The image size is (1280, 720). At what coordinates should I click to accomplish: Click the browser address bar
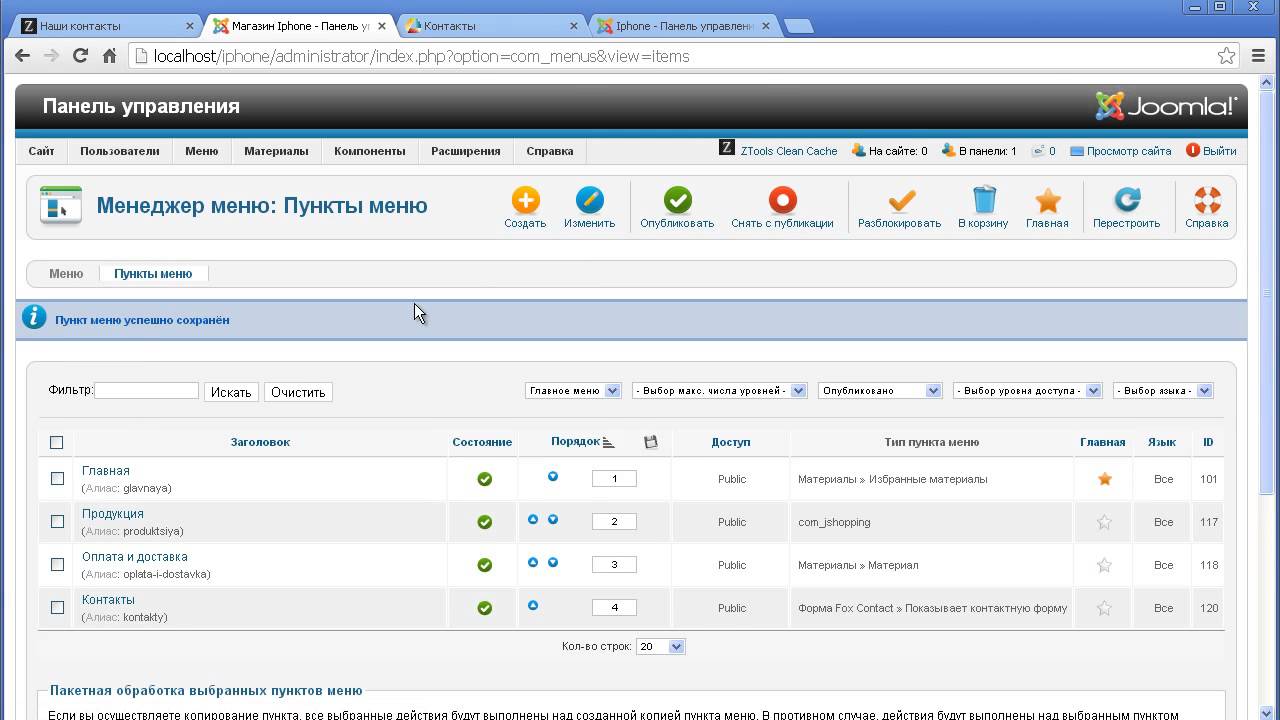click(x=685, y=56)
